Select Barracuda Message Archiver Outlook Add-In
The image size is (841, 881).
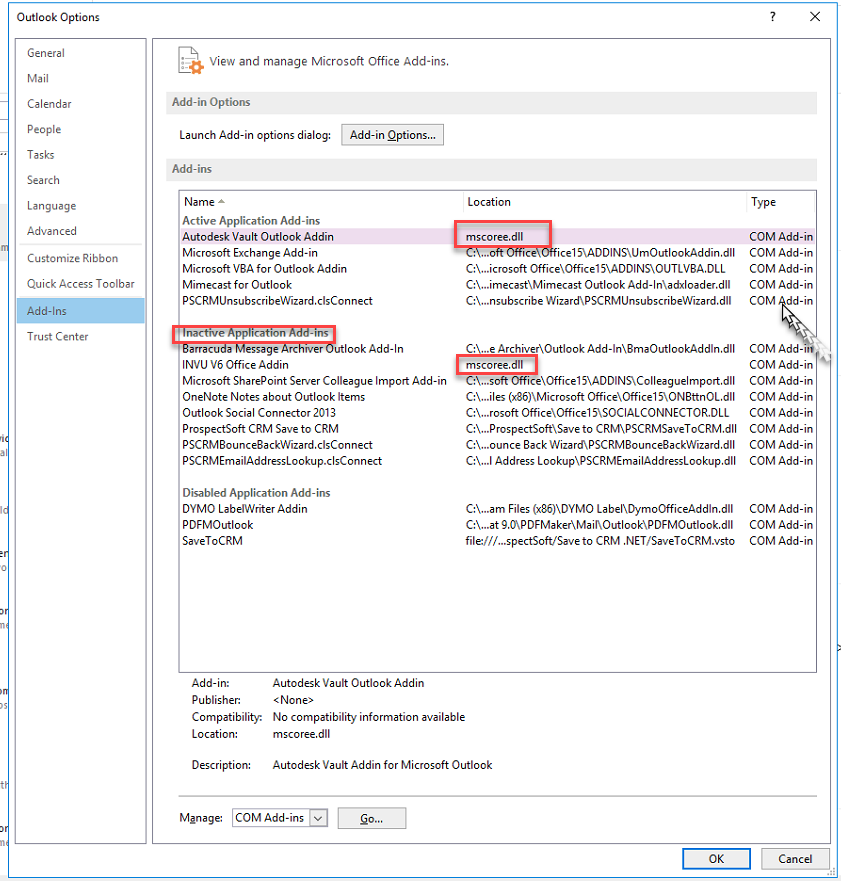coord(497,349)
